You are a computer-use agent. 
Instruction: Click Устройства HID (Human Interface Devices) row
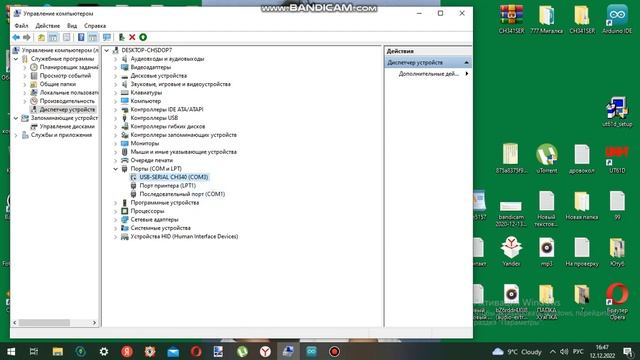pos(184,237)
